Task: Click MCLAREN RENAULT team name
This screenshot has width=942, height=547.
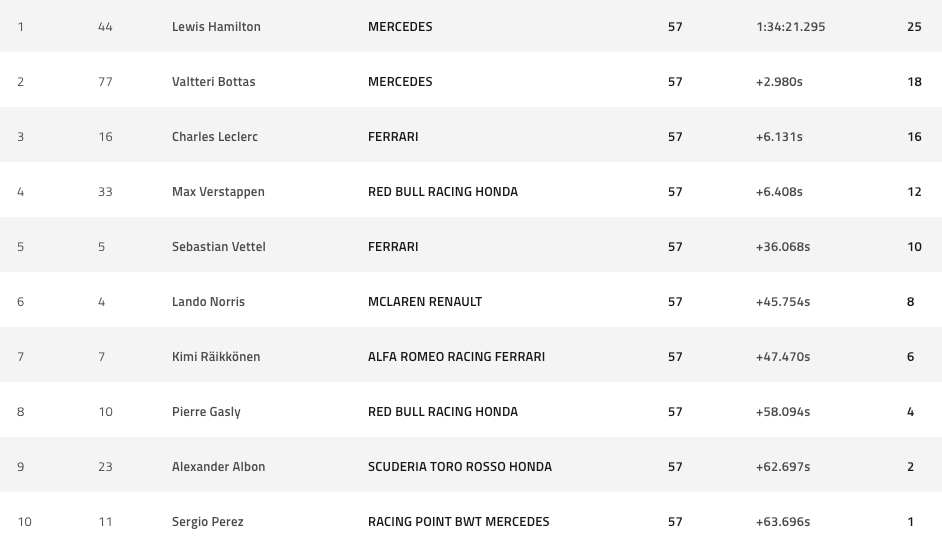Action: coord(425,301)
